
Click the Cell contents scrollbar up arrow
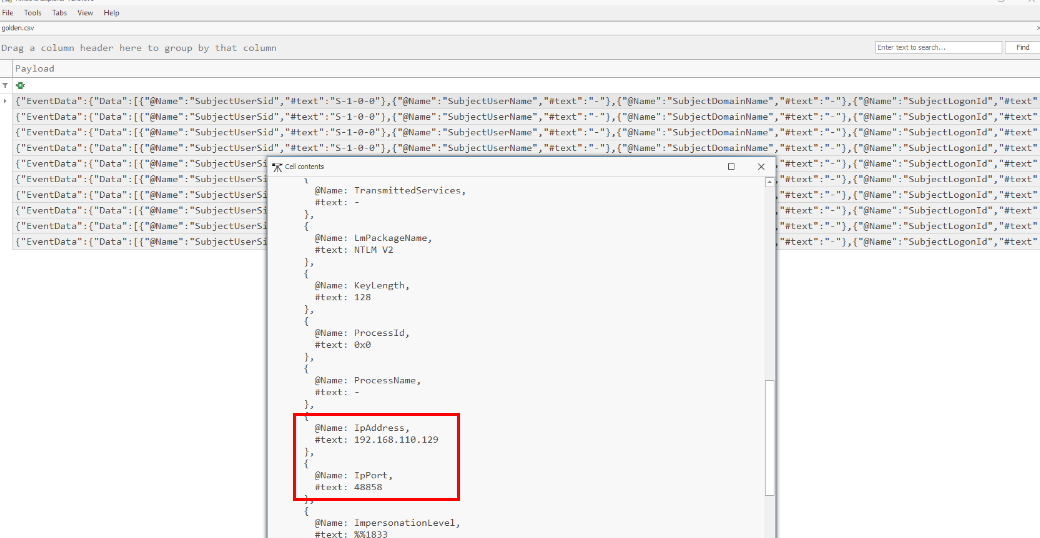769,182
